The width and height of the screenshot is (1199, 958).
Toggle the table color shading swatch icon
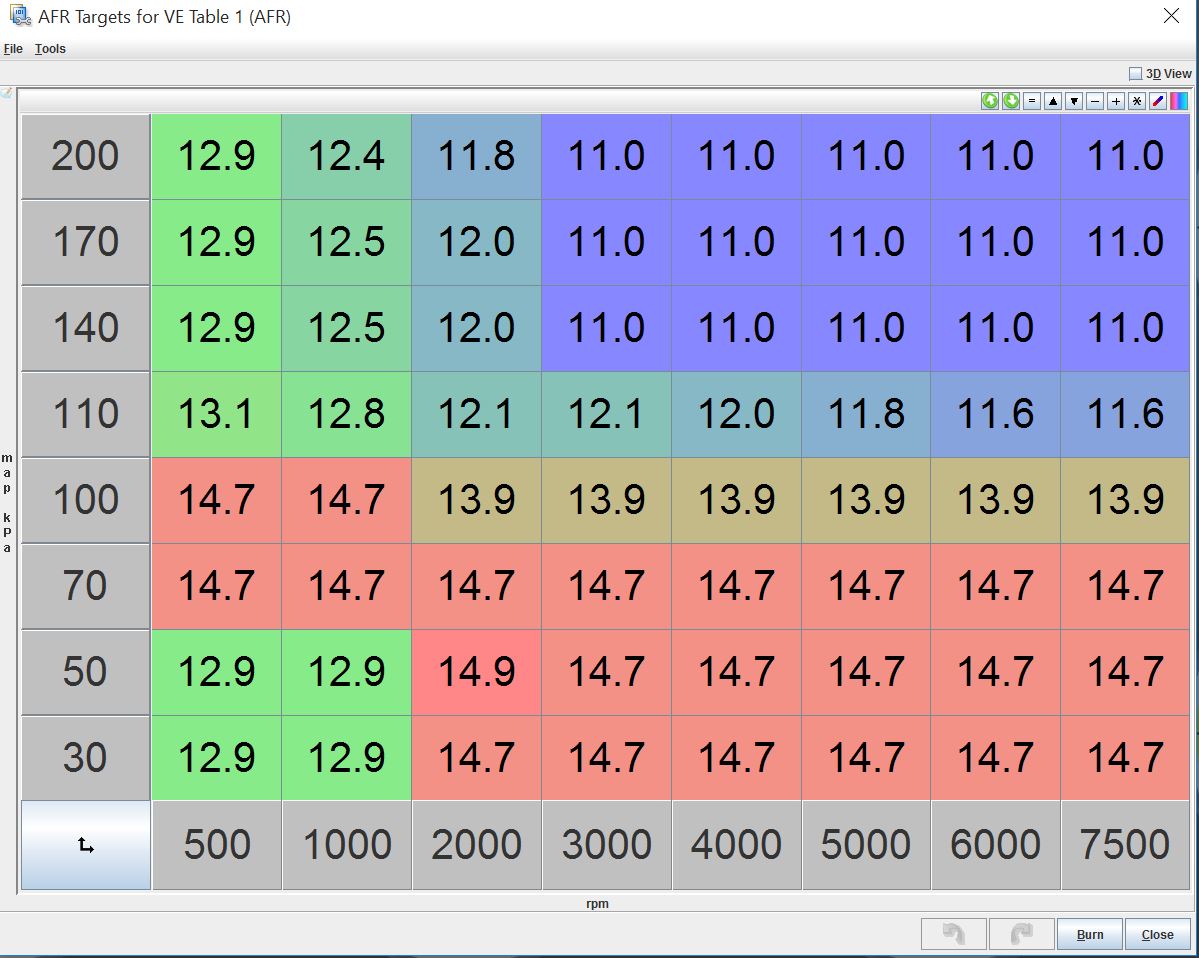(1179, 101)
